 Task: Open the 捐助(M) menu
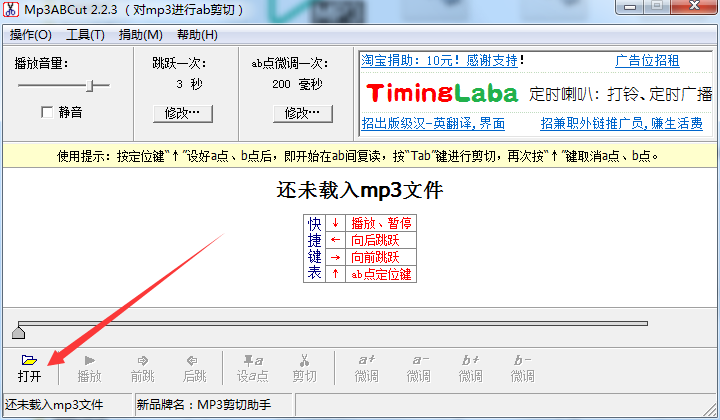[141, 35]
